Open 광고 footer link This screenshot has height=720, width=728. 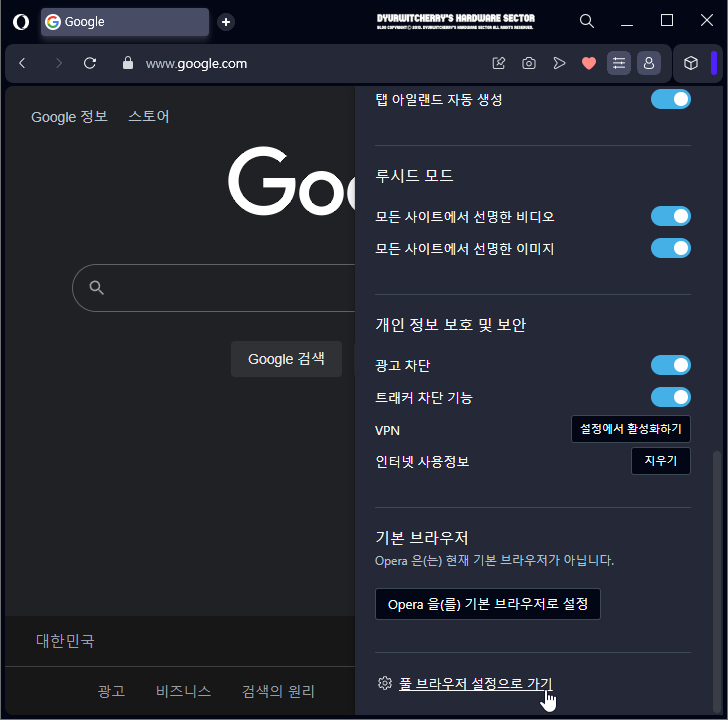click(111, 691)
